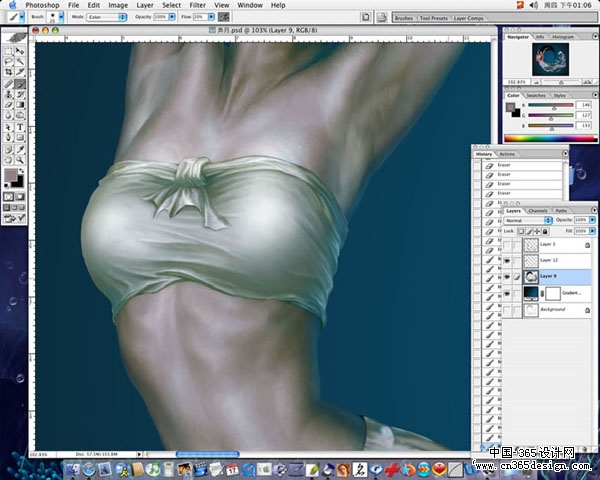Select the Clone Stamp tool
The height and width of the screenshot is (480, 600).
pos(8,94)
